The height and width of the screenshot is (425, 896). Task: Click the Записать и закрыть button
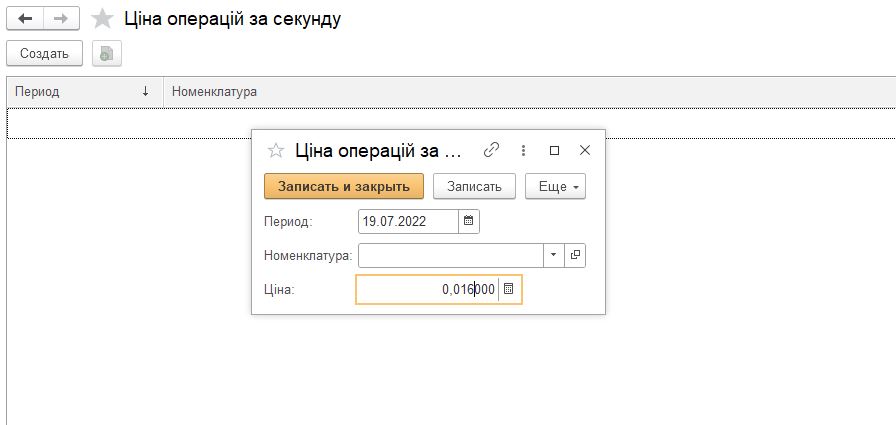[x=344, y=186]
